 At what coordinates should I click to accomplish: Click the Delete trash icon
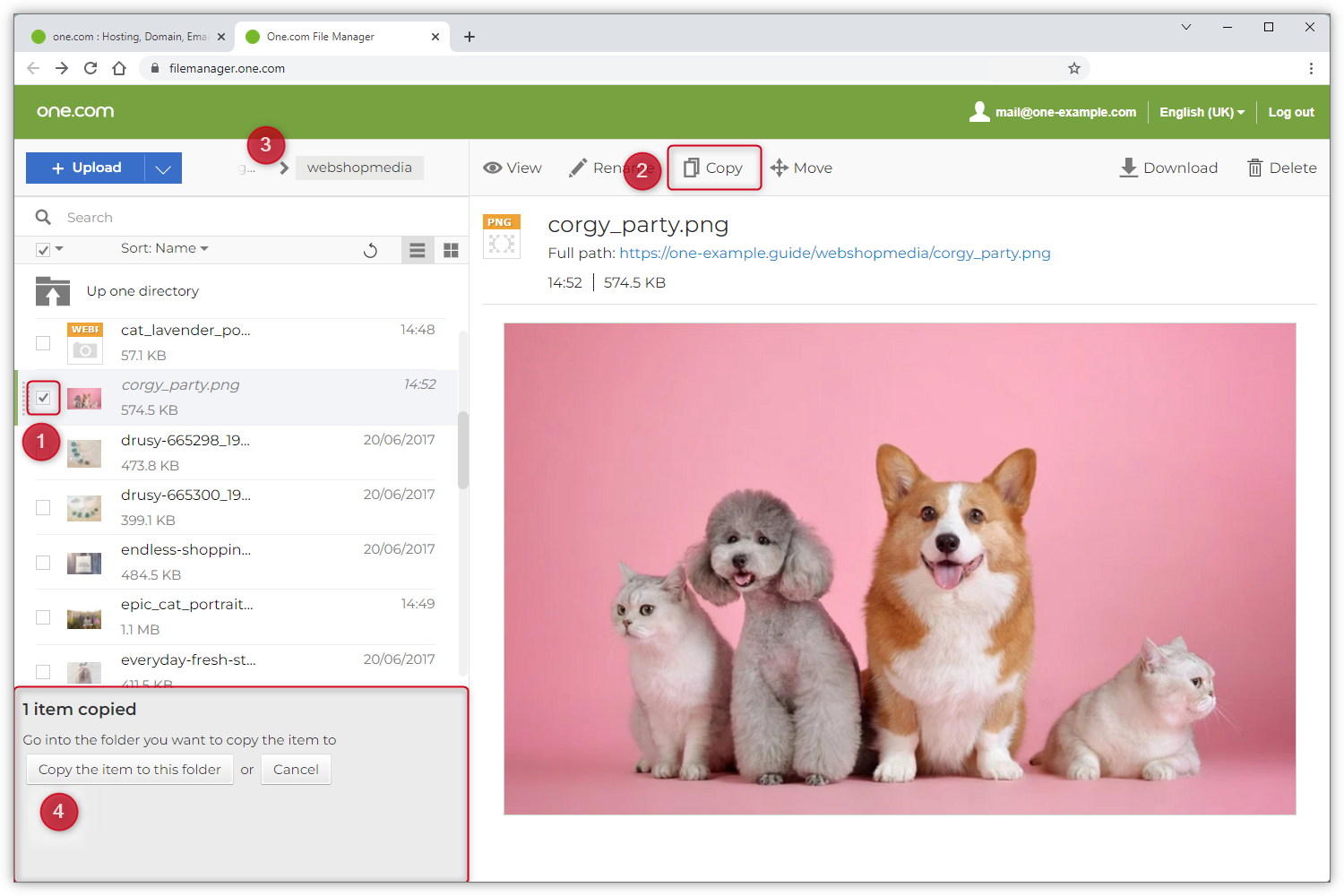tap(1255, 168)
